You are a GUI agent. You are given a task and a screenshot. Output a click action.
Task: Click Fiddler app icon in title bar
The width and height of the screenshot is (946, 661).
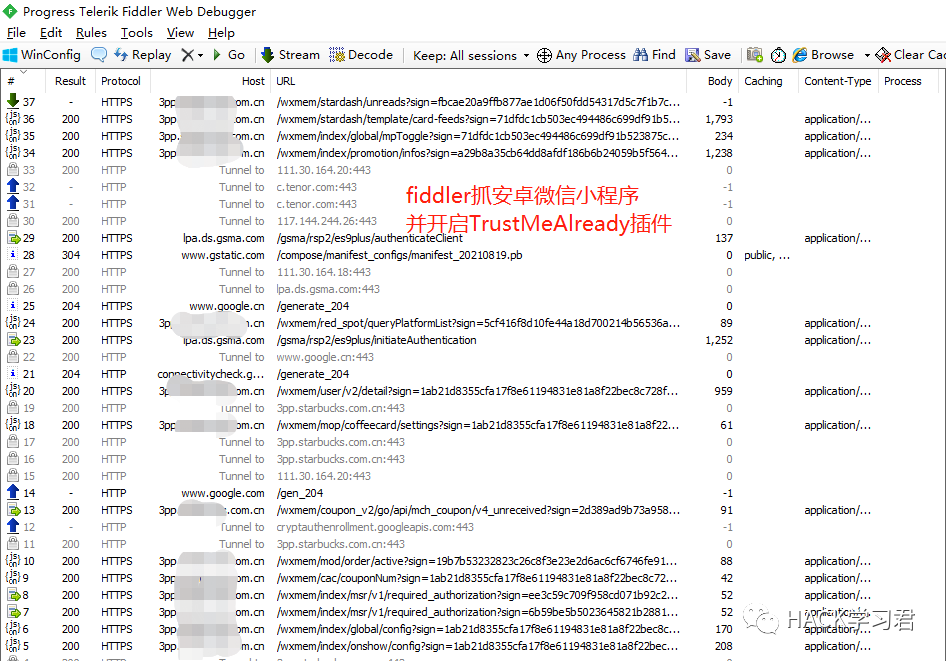pos(10,11)
